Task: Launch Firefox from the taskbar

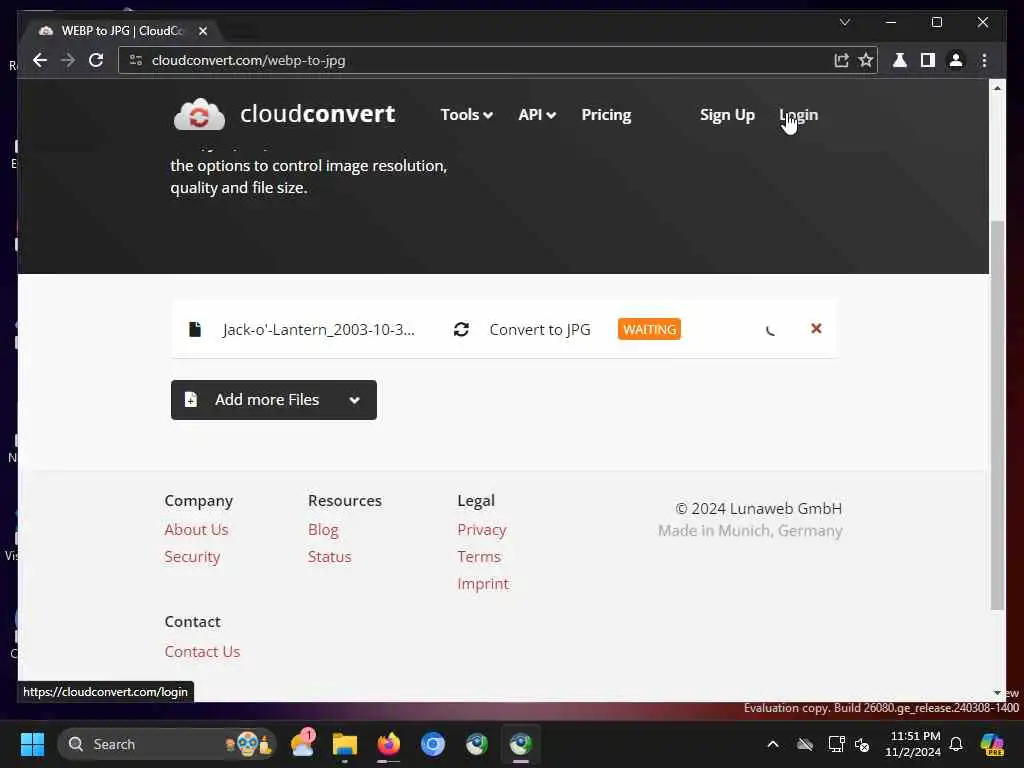Action: (x=389, y=744)
